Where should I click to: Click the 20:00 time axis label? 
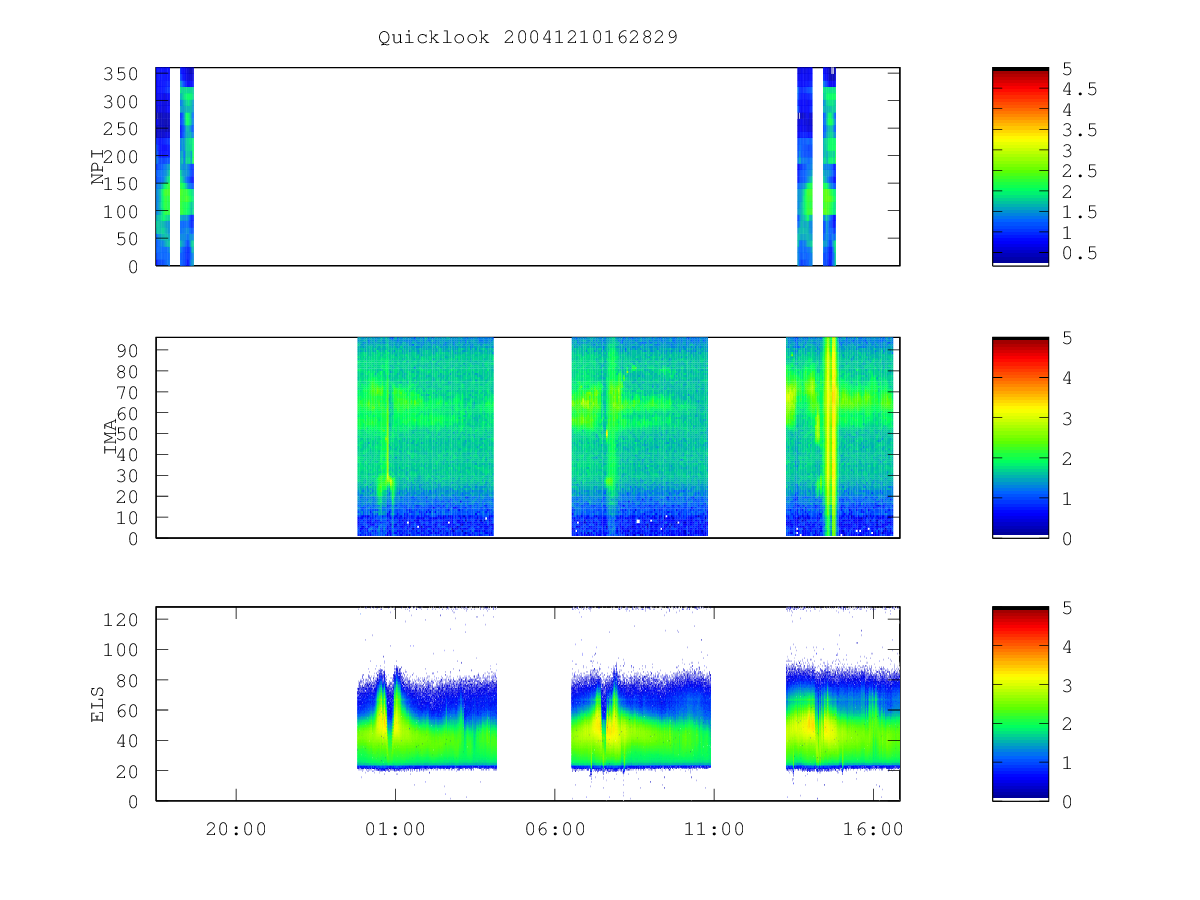click(236, 829)
